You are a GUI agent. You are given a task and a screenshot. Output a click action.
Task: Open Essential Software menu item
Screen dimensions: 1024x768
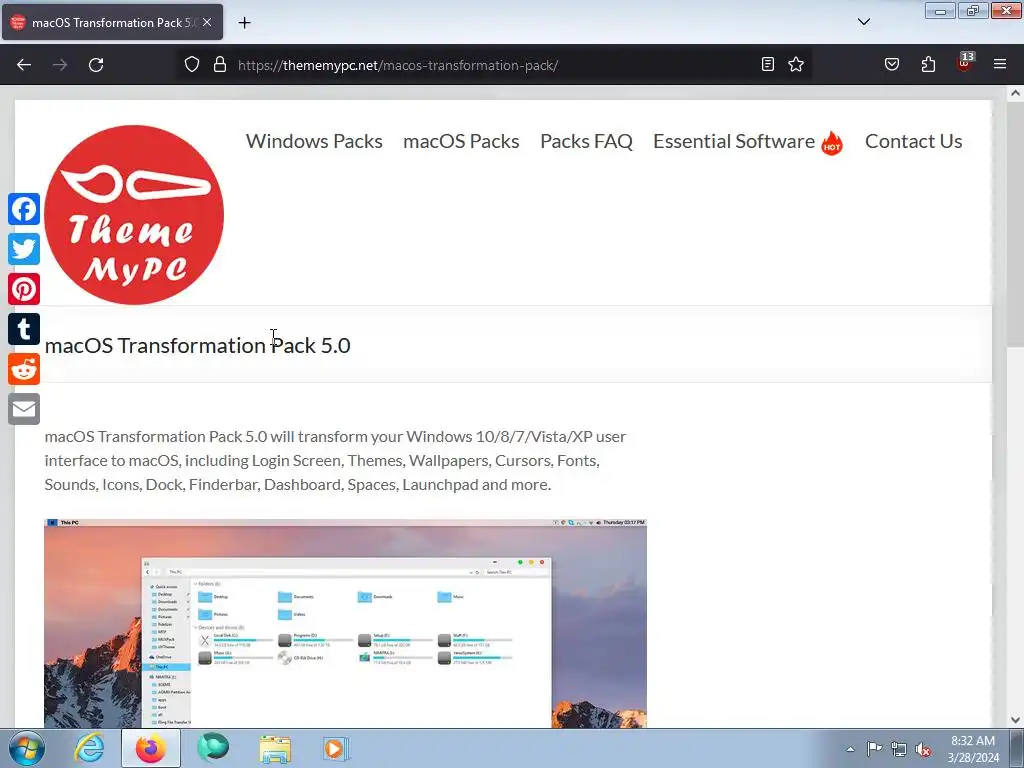click(x=748, y=142)
